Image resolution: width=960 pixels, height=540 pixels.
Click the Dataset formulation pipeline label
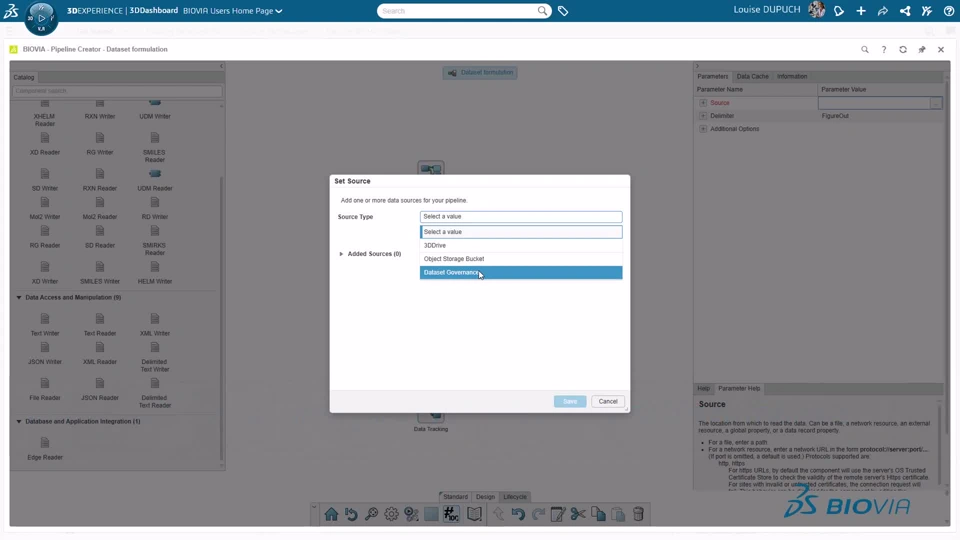pyautogui.click(x=480, y=73)
